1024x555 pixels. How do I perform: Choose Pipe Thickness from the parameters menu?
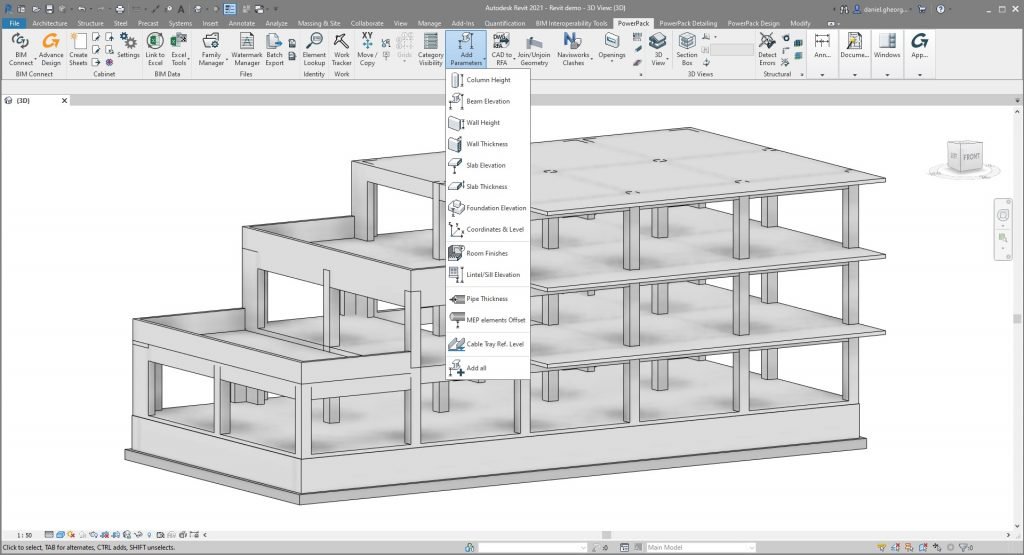click(488, 298)
